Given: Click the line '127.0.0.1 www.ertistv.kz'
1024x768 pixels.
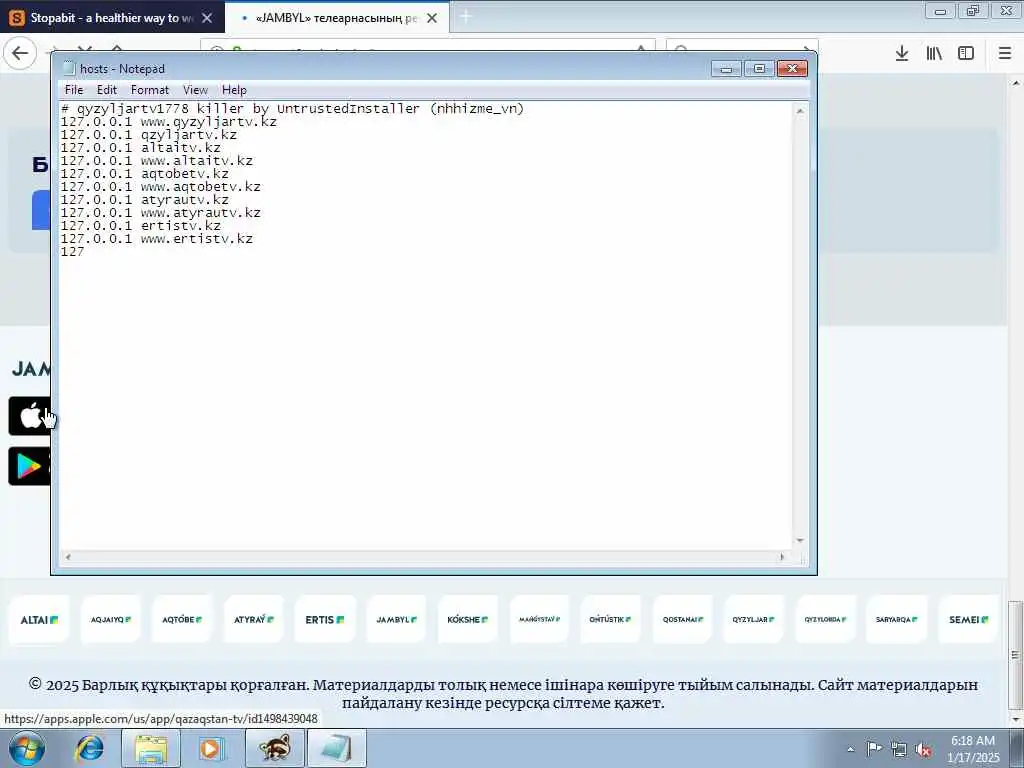Looking at the screenshot, I should pos(157,239).
